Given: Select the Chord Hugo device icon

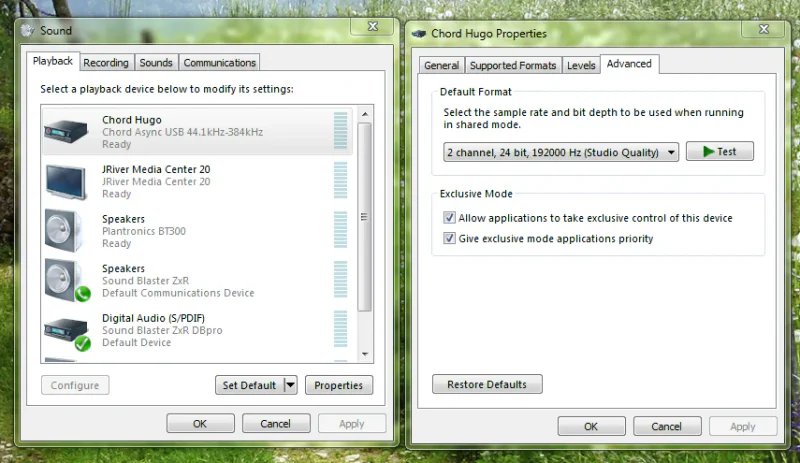Looking at the screenshot, I should (66, 131).
